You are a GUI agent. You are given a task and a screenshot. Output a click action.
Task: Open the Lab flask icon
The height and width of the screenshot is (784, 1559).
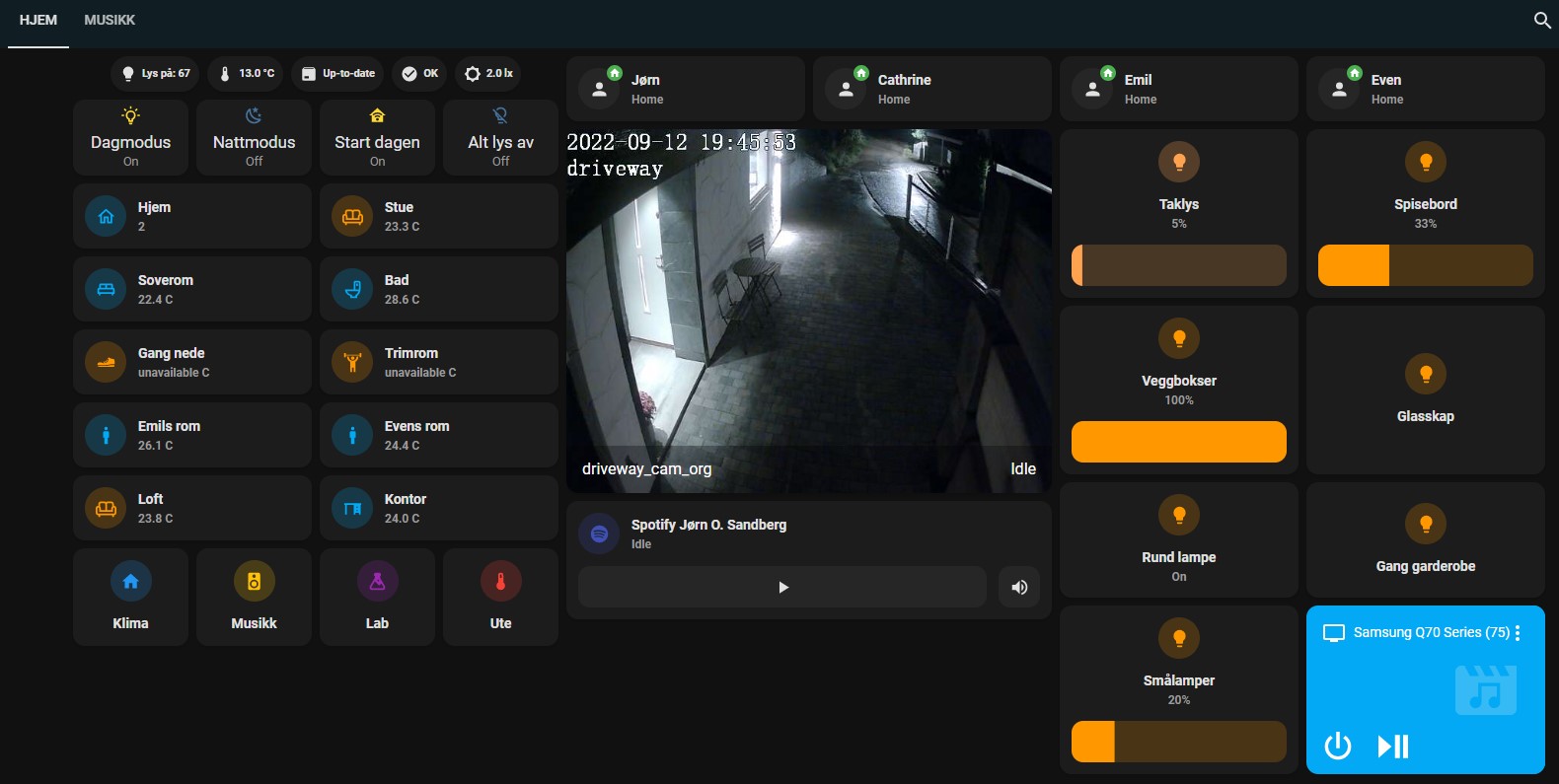point(377,582)
